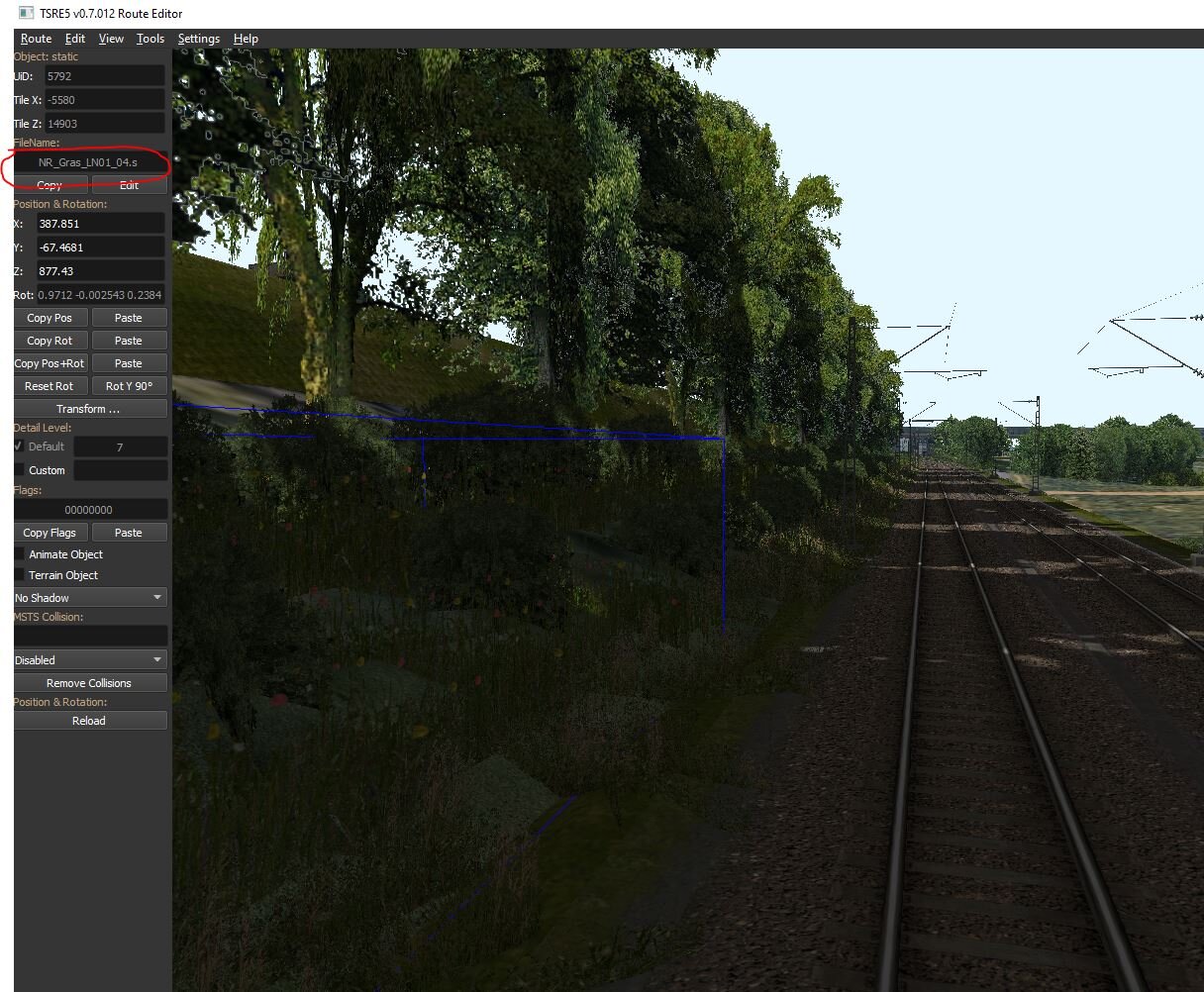
Task: Click the X position field
Action: 100,224
